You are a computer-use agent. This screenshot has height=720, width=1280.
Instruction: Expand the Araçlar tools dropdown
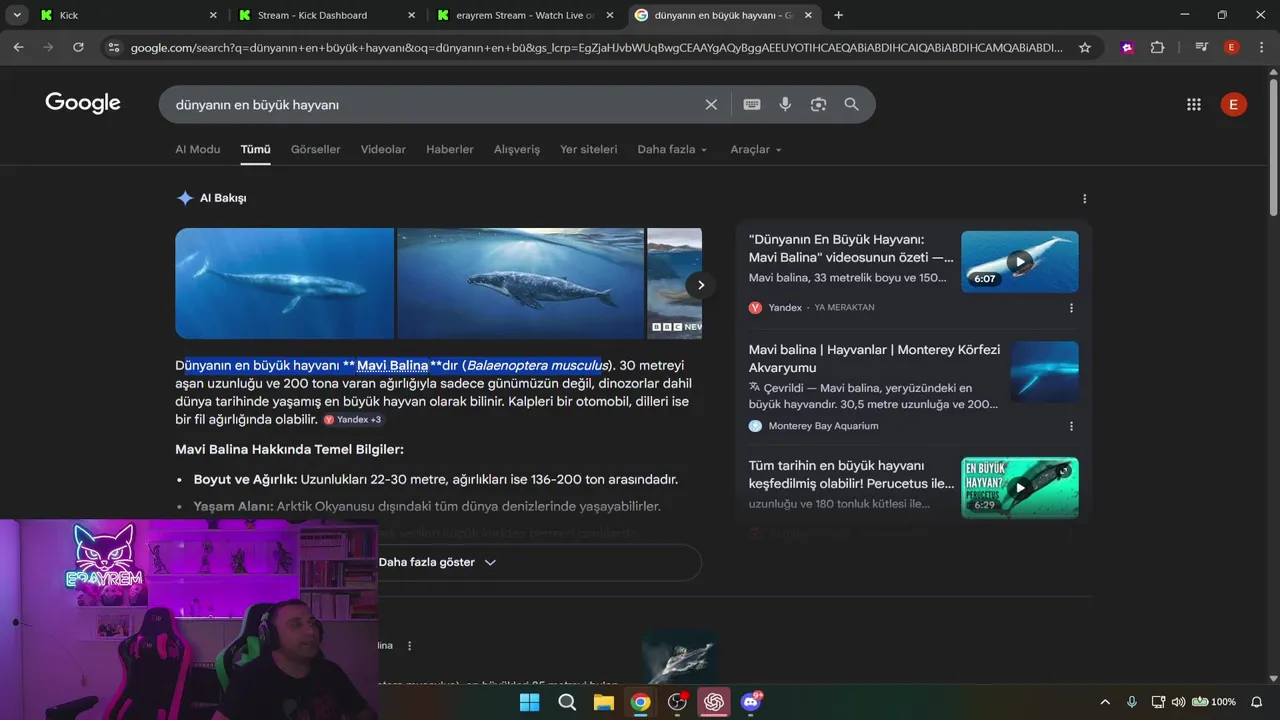(756, 149)
